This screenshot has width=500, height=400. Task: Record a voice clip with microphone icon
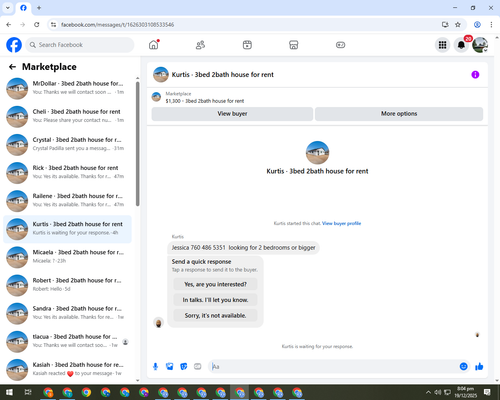(x=155, y=367)
